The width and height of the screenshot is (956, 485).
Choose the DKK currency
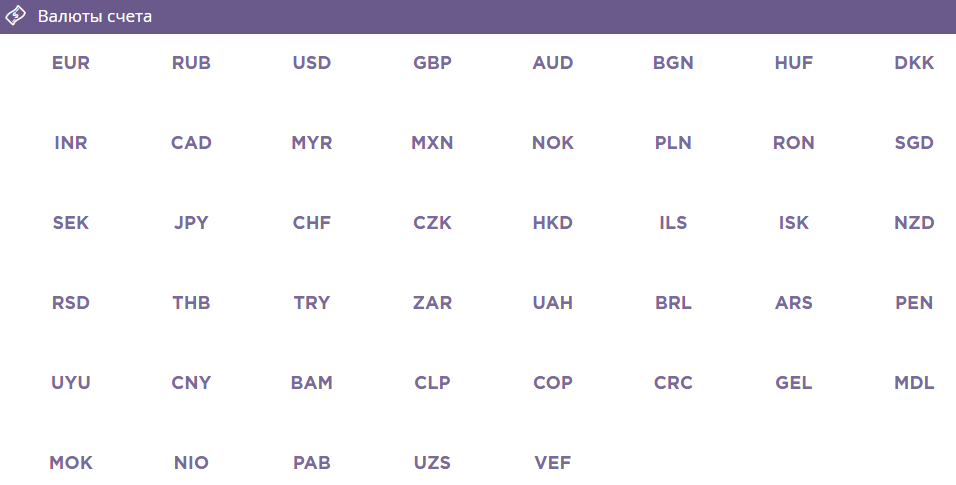914,63
